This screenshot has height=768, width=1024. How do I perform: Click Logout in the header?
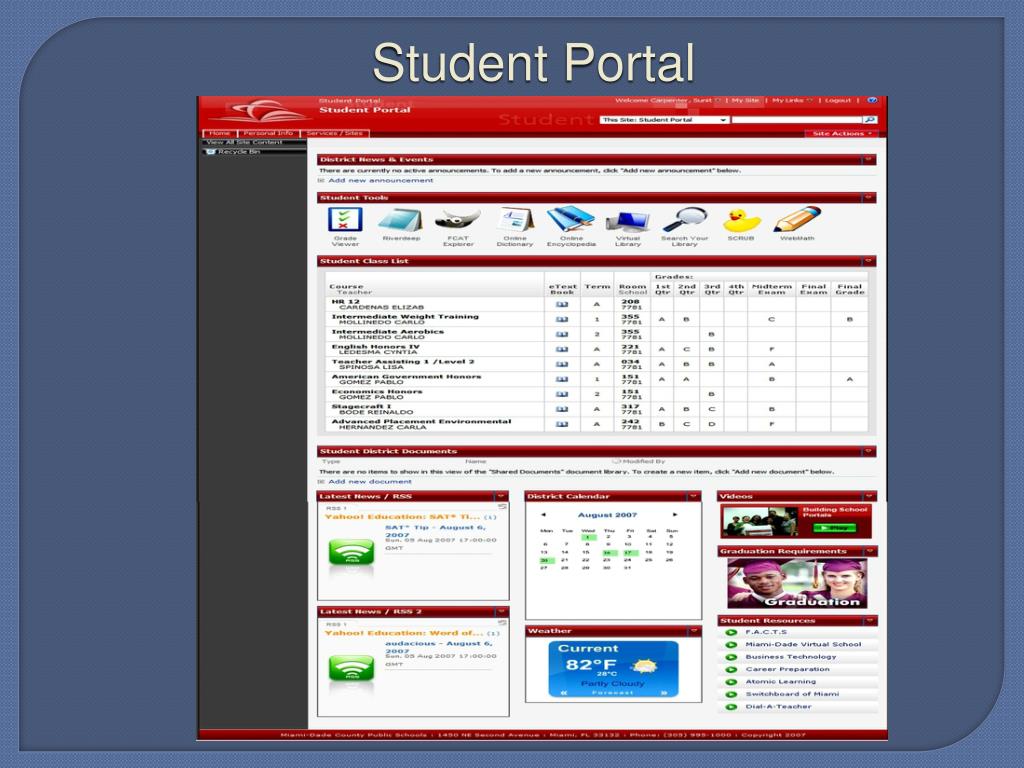[838, 101]
